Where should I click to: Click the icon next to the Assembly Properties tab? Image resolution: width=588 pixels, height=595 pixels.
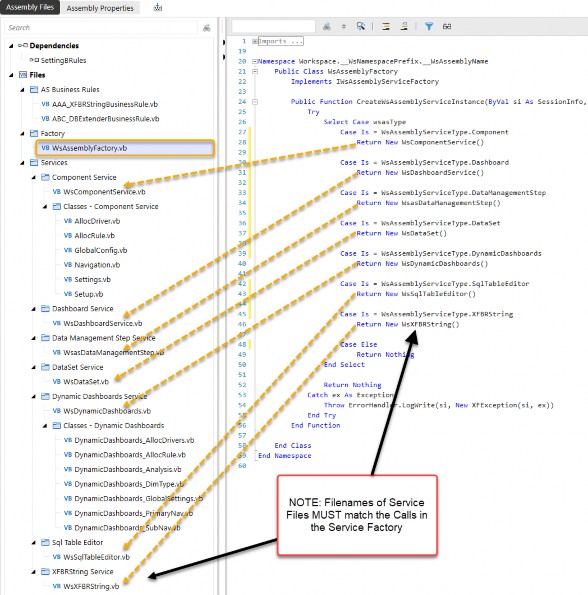[157, 8]
